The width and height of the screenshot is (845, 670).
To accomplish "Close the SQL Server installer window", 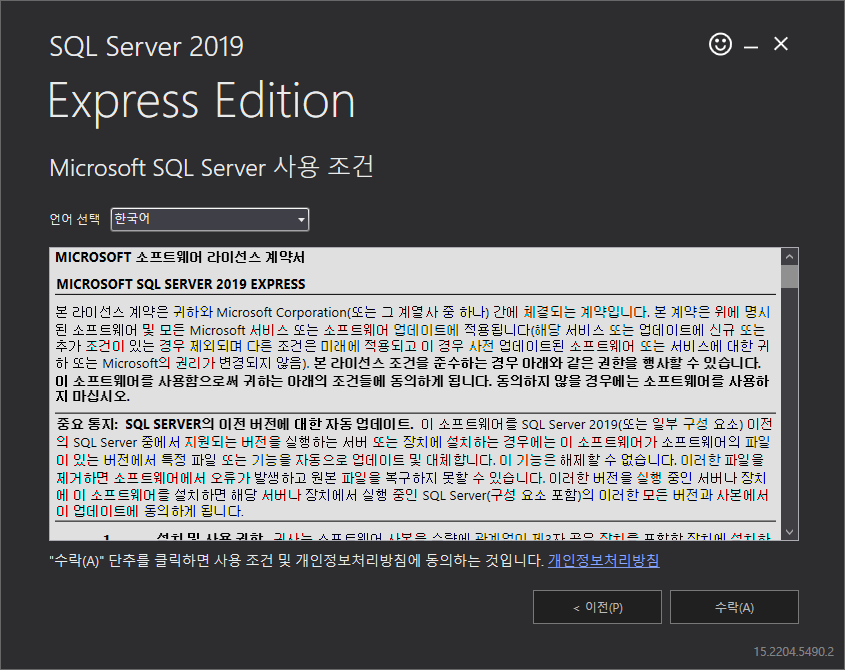I will pyautogui.click(x=780, y=44).
